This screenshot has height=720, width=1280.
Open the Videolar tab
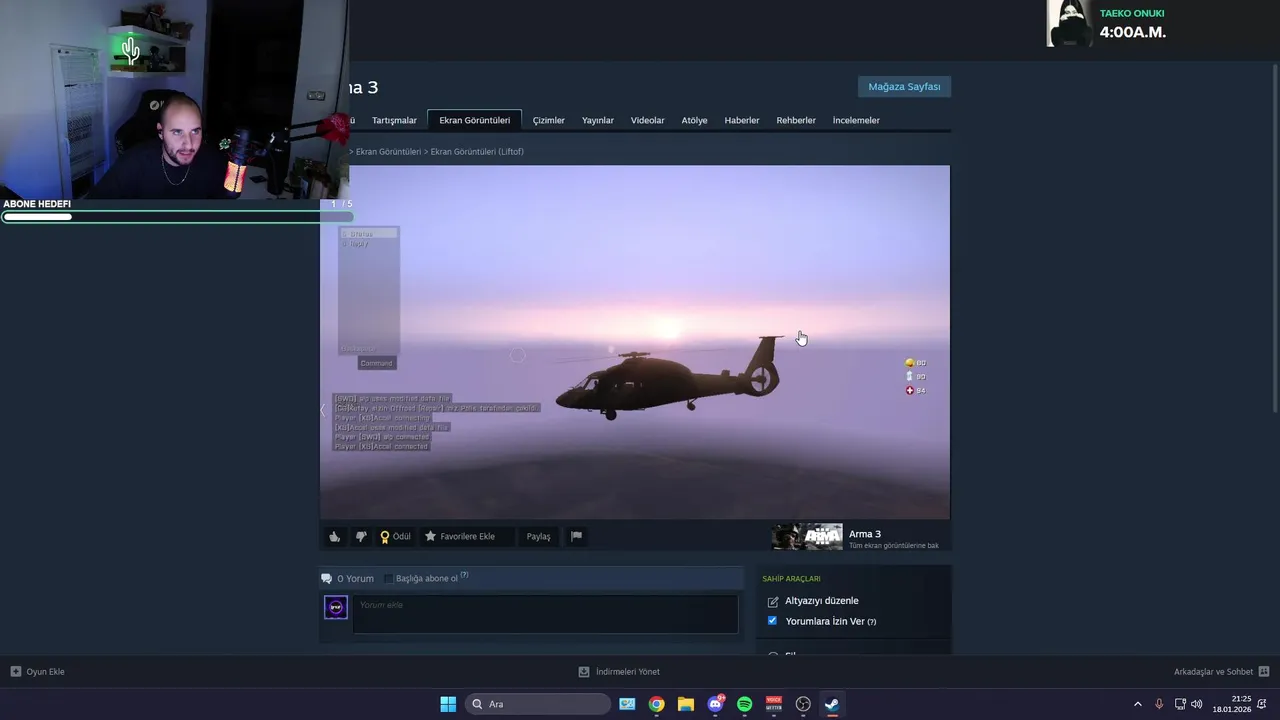point(647,120)
